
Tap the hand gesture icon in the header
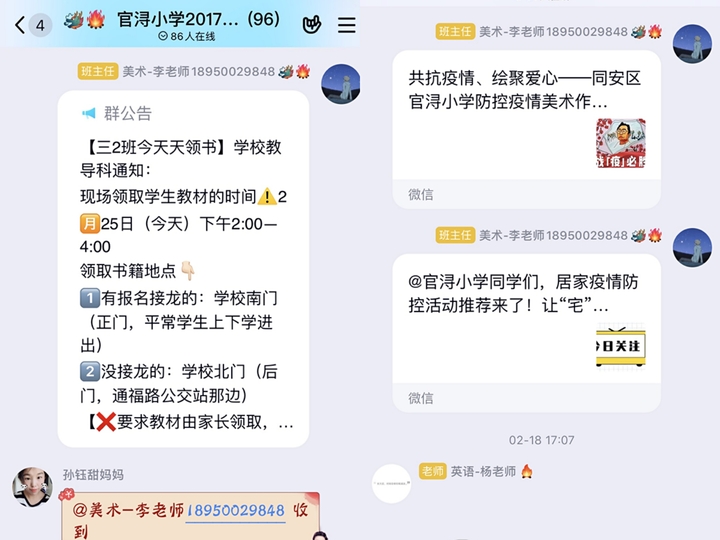click(x=312, y=25)
